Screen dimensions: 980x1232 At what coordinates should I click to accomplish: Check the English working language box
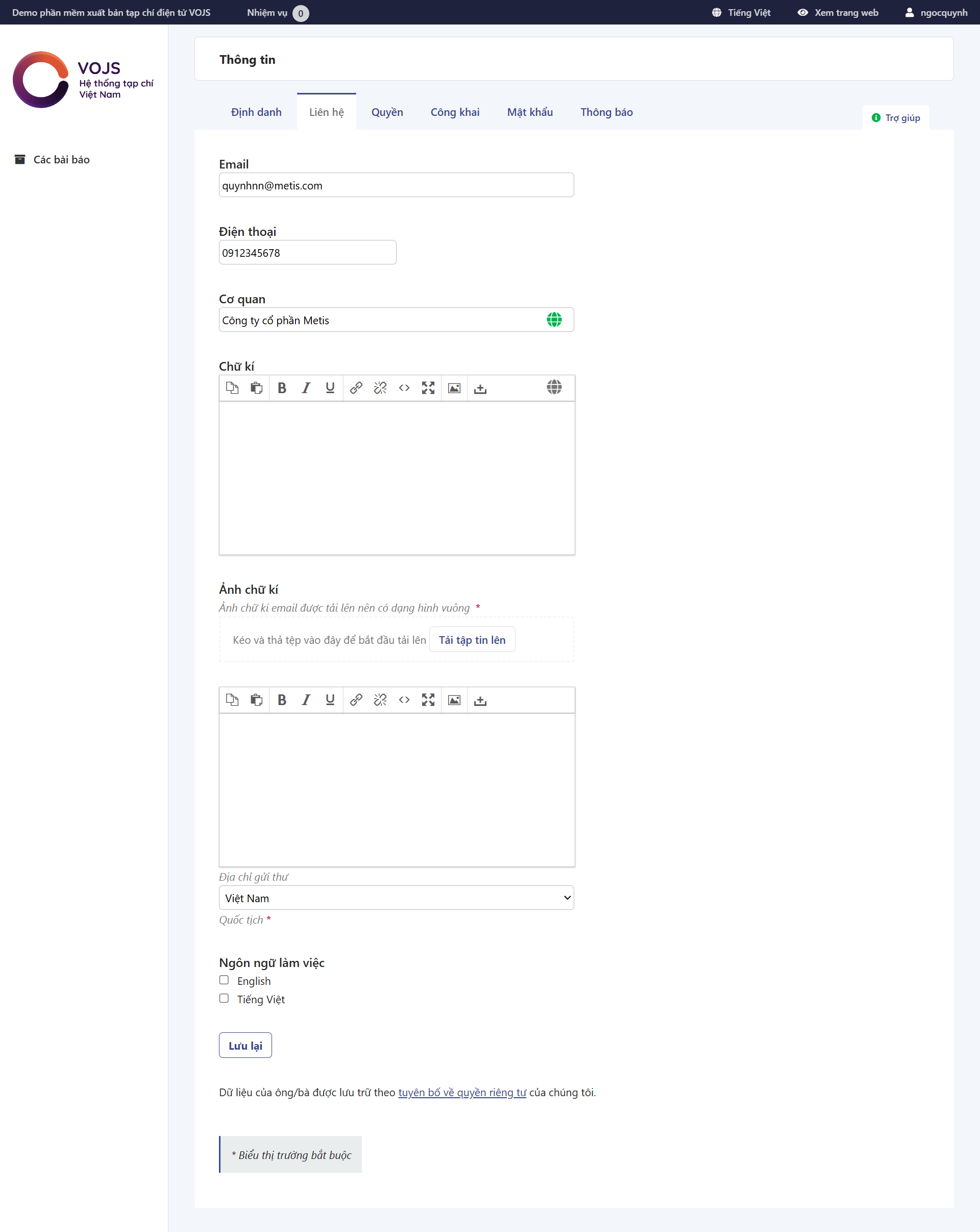pos(224,980)
